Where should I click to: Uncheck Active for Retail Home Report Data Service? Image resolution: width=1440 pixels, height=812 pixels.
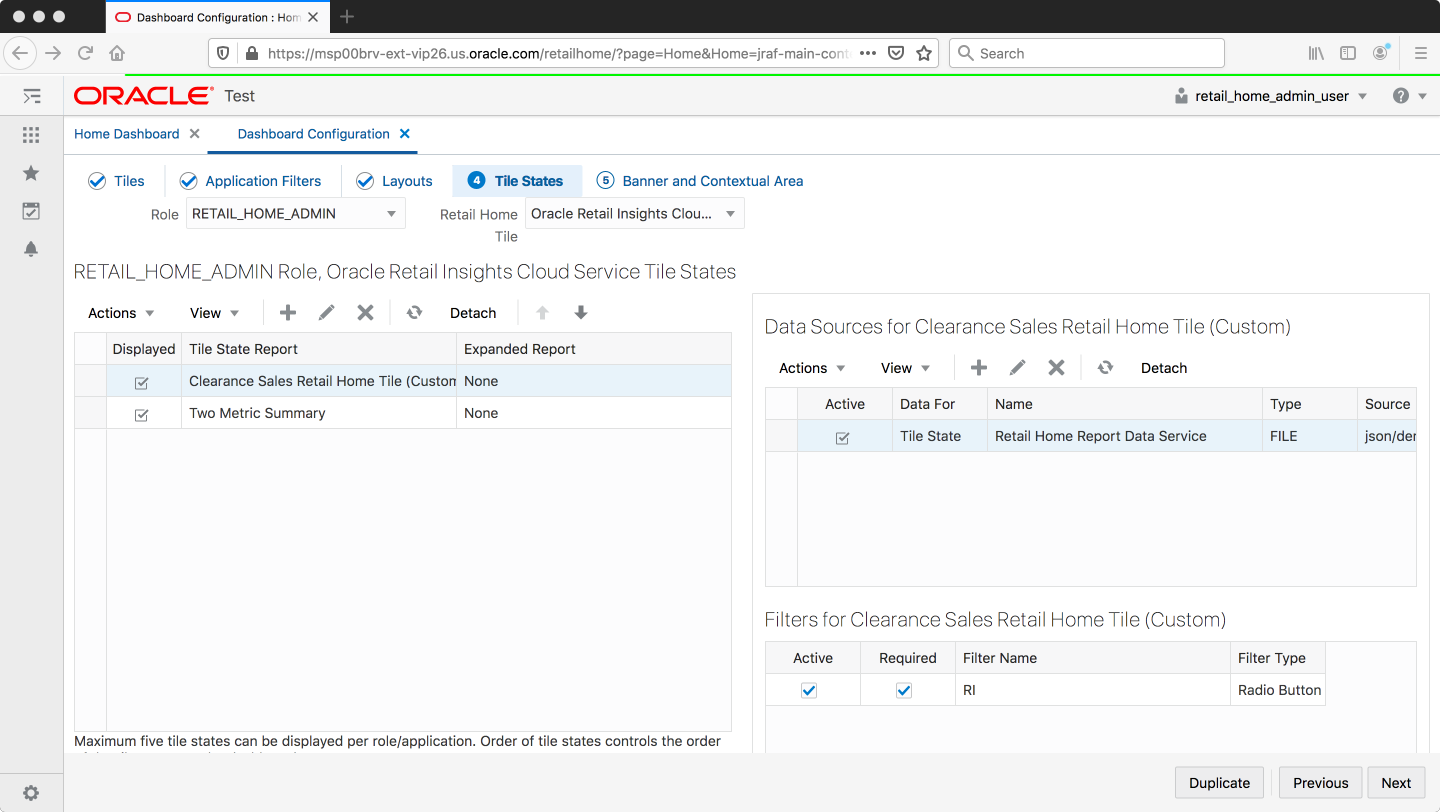(x=843, y=437)
